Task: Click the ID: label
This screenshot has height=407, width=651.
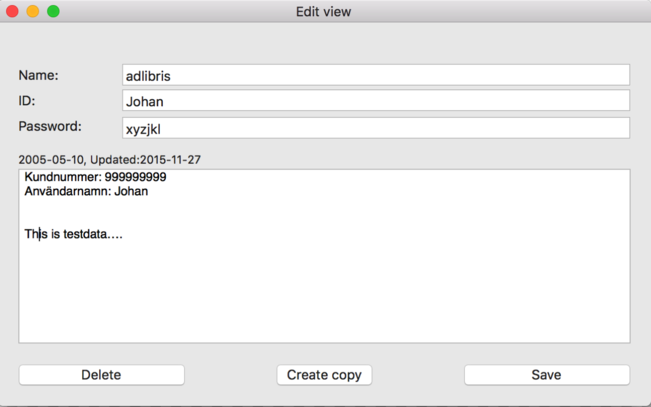Action: 27,101
